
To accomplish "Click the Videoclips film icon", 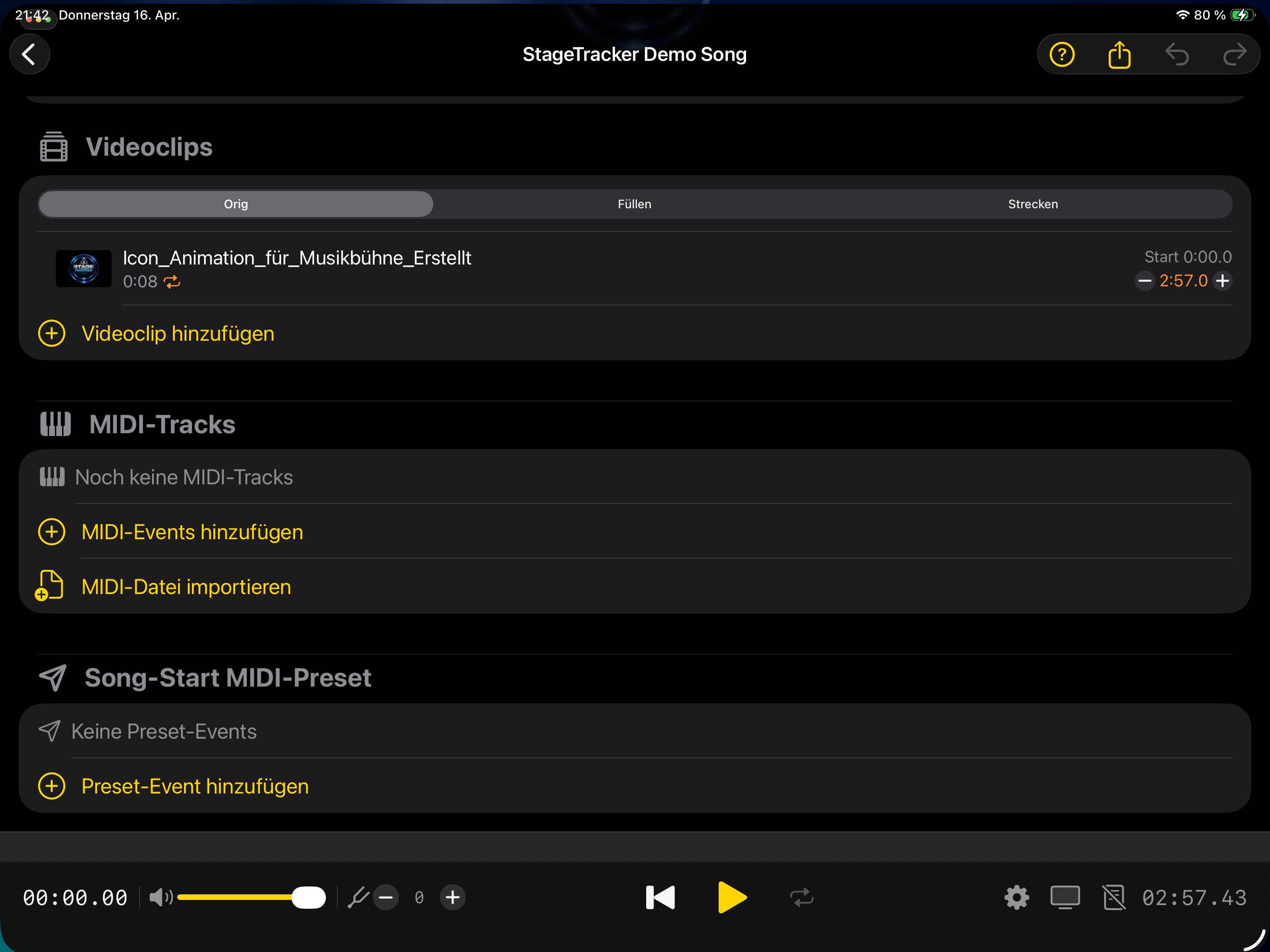I will 53,146.
